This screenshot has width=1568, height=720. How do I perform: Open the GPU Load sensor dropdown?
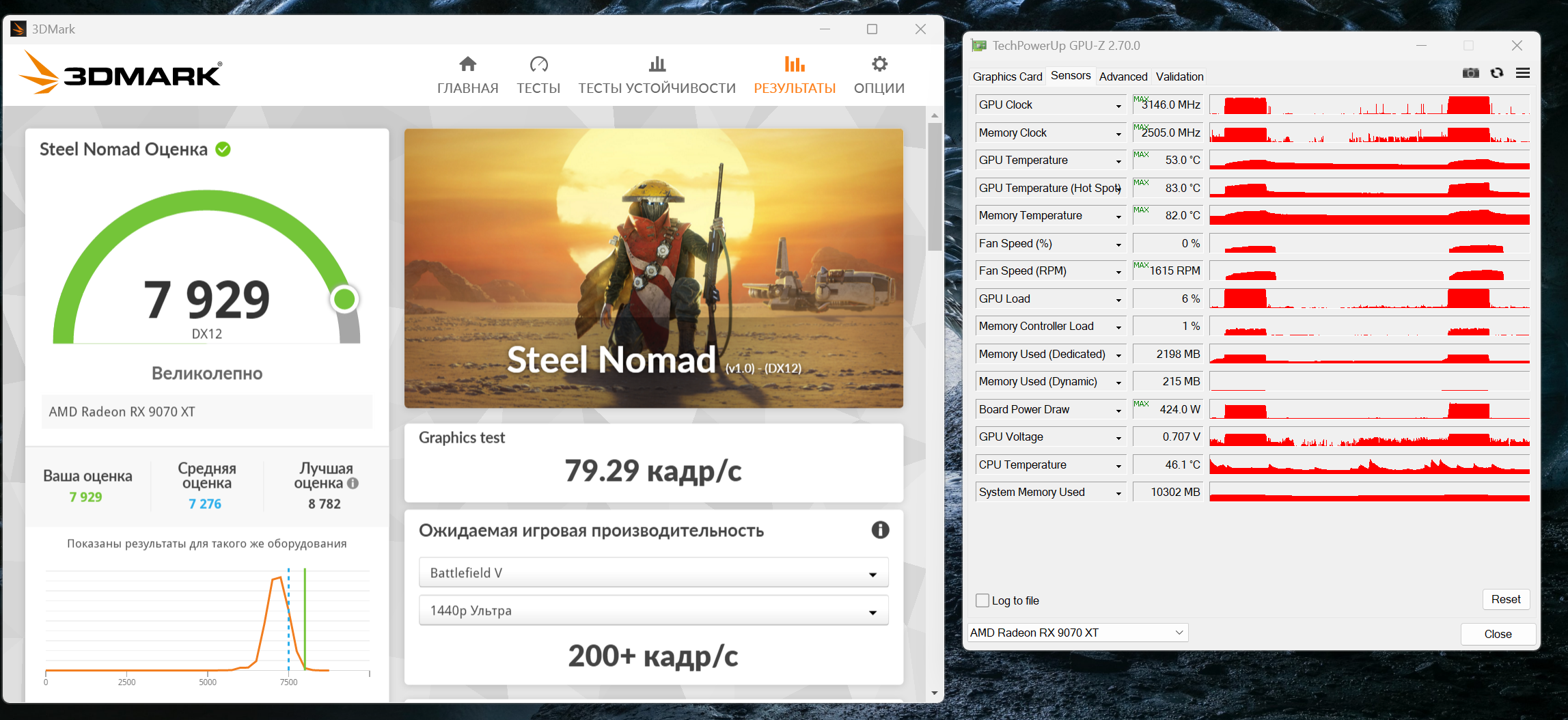coord(1118,300)
